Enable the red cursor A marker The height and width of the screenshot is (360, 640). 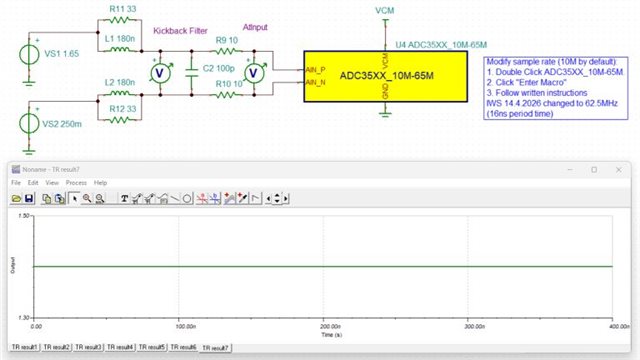pos(202,199)
